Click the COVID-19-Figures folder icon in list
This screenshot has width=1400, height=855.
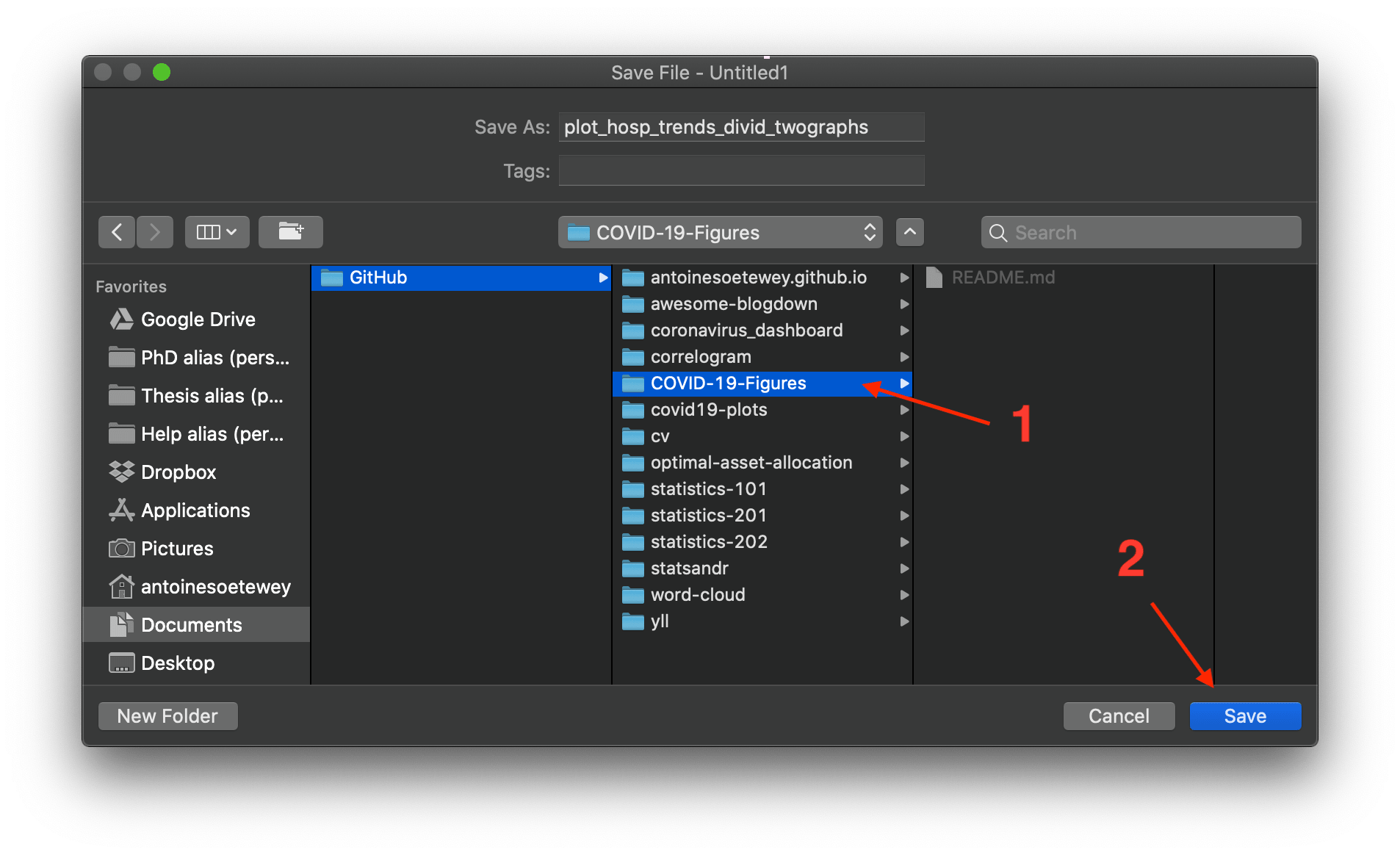633,383
